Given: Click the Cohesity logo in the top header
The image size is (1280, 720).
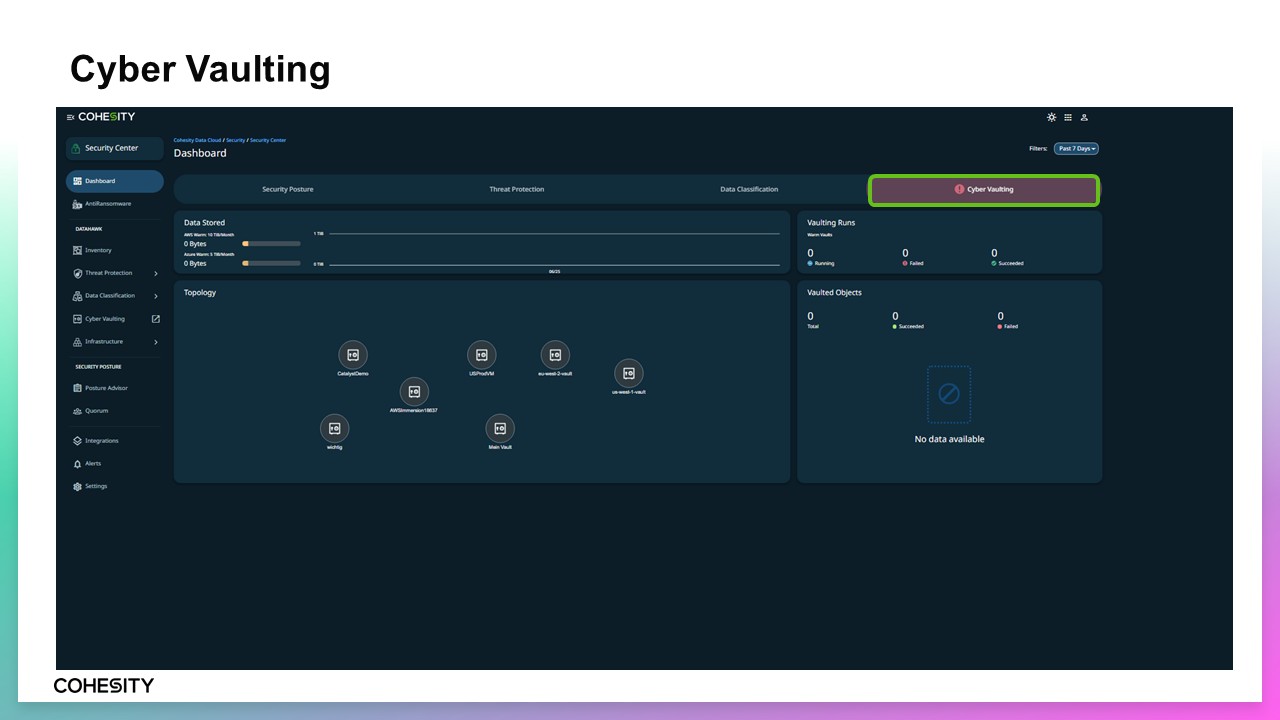Looking at the screenshot, I should tap(107, 117).
